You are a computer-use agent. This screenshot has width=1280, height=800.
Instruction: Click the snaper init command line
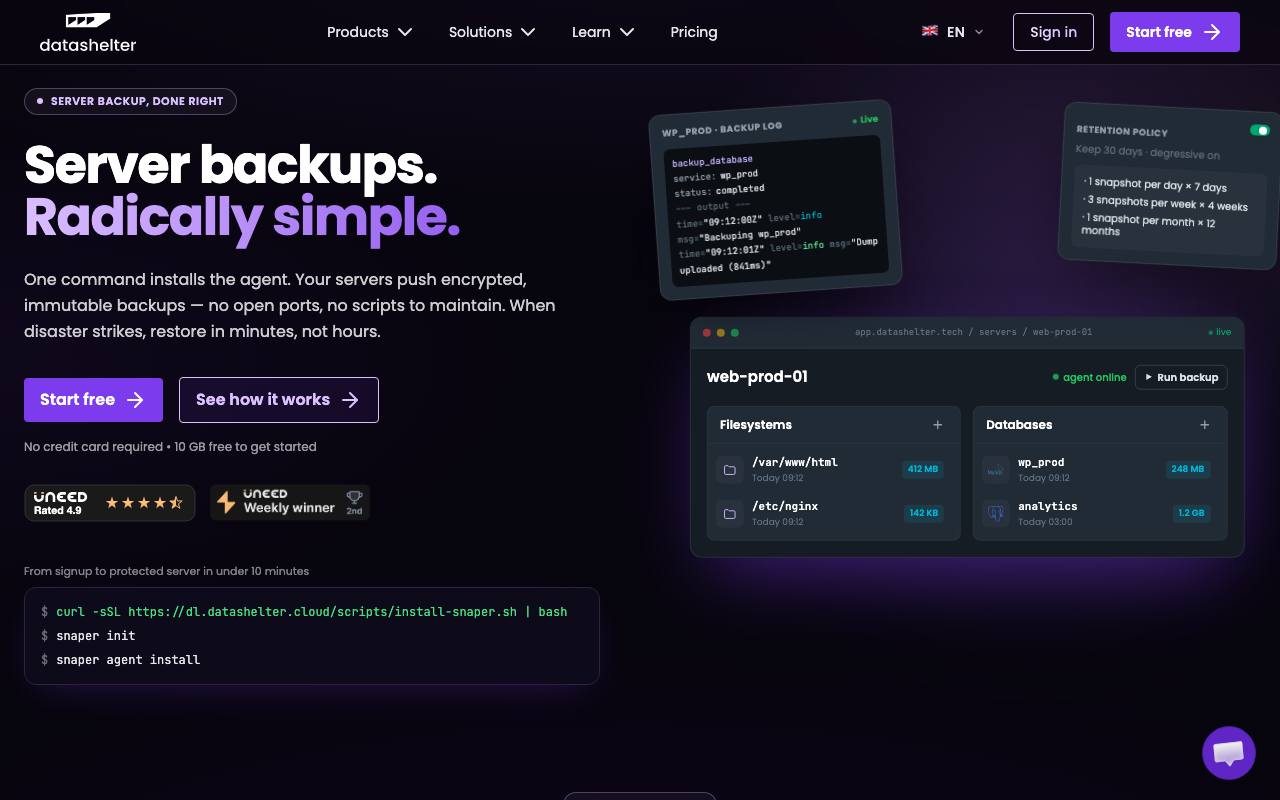(x=88, y=636)
